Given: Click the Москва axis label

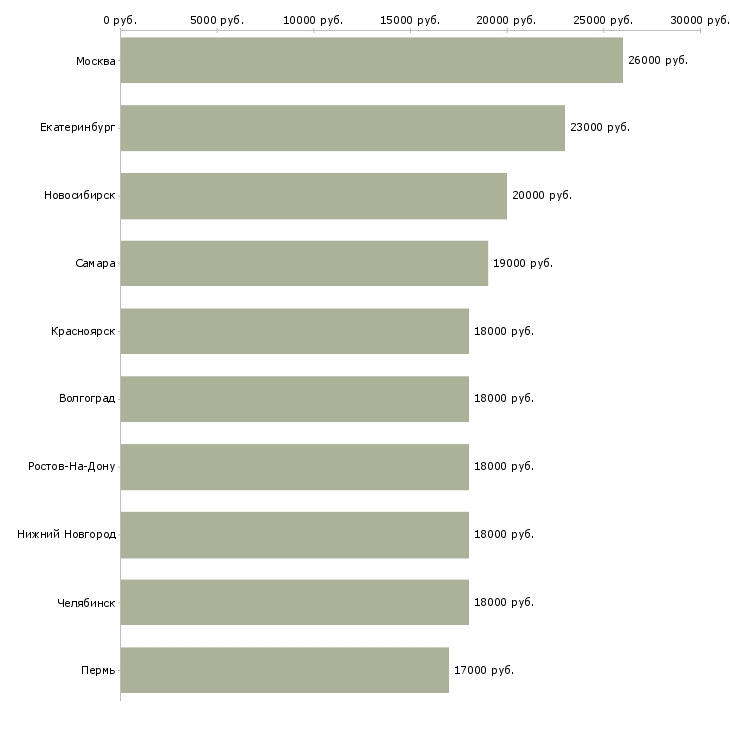Looking at the screenshot, I should (x=95, y=61).
